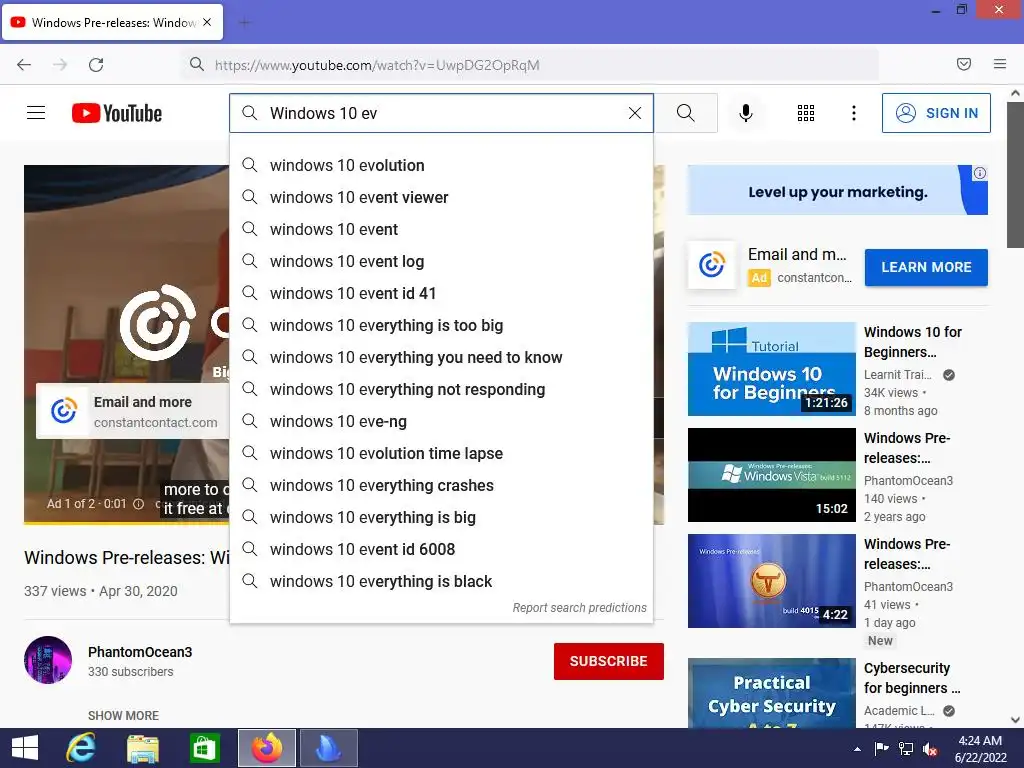Screen dimensions: 1024x768
Task: Open File Explorer from the taskbar
Action: [x=142, y=748]
